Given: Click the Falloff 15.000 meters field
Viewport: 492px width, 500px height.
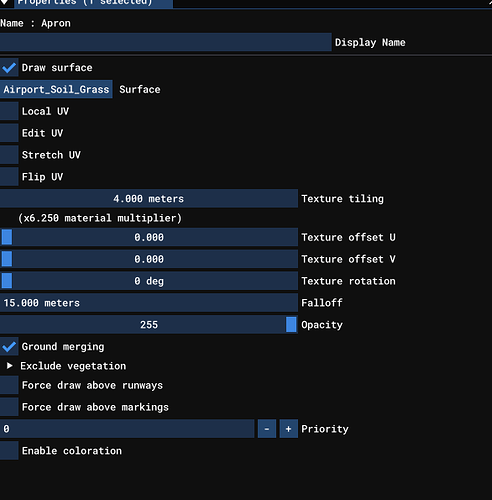Looking at the screenshot, I should (149, 303).
